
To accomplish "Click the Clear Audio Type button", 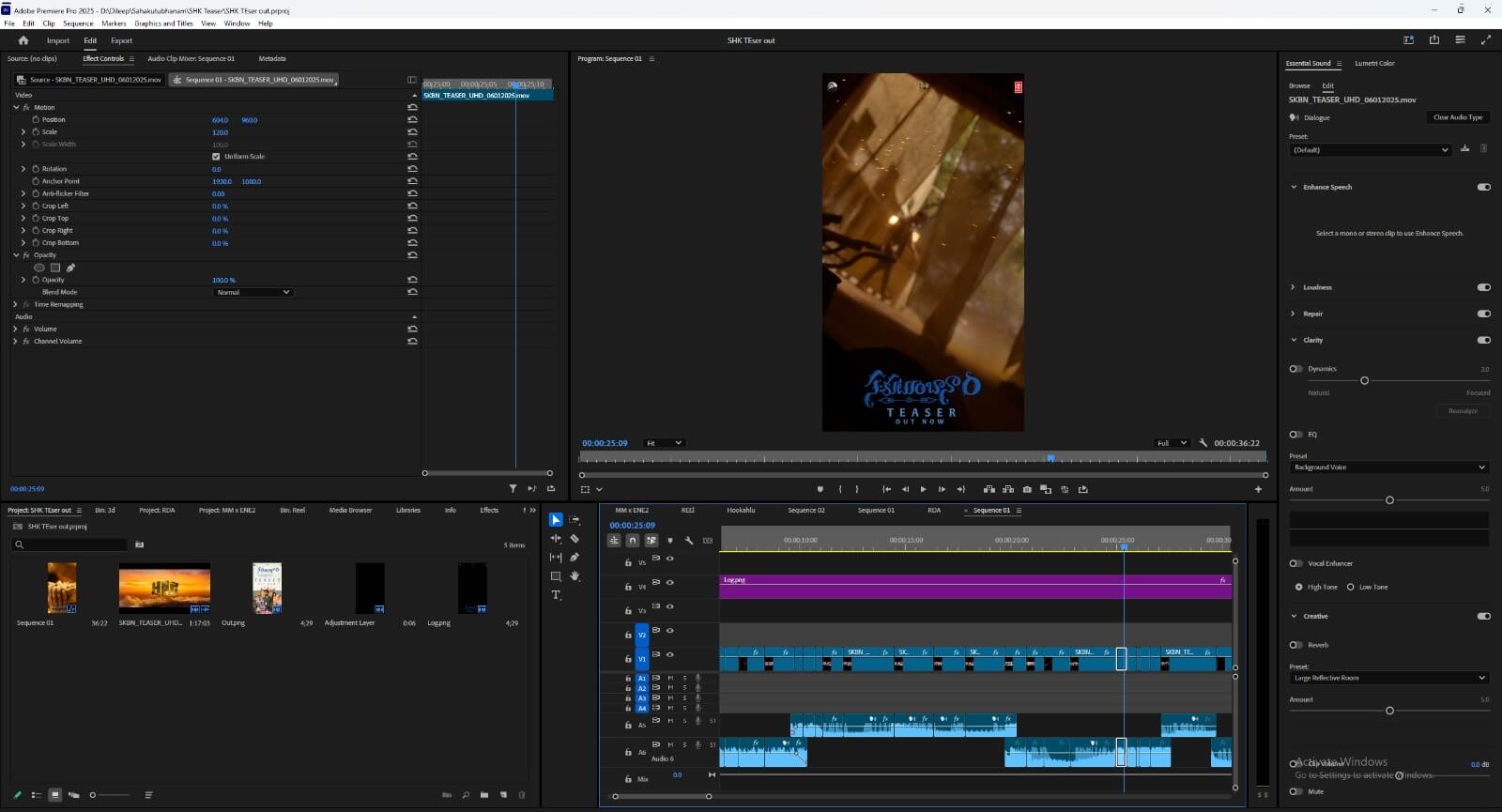I will pyautogui.click(x=1458, y=117).
